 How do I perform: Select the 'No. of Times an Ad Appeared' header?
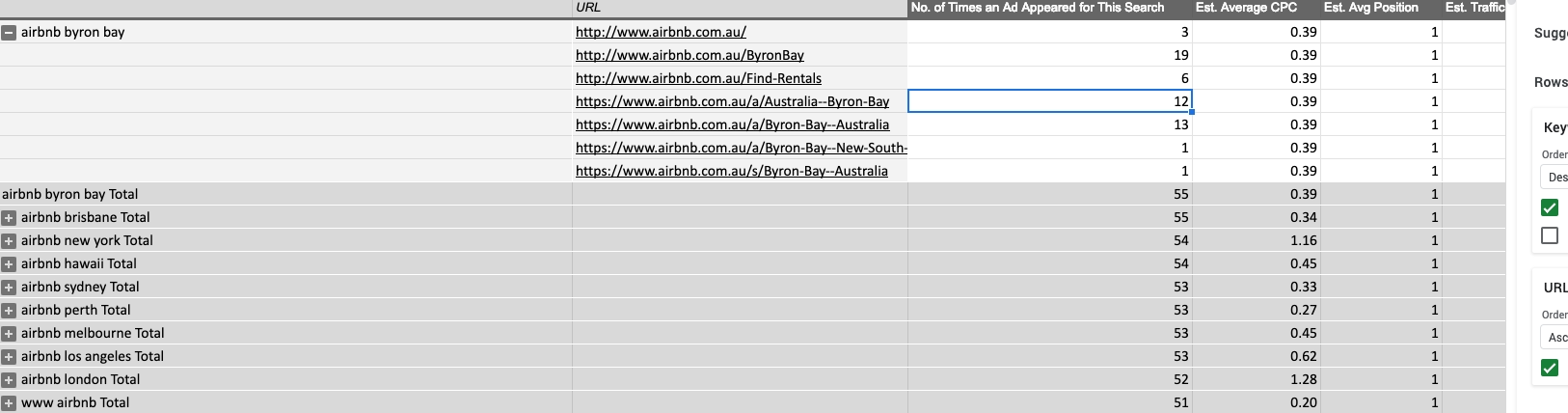pyautogui.click(x=1050, y=8)
